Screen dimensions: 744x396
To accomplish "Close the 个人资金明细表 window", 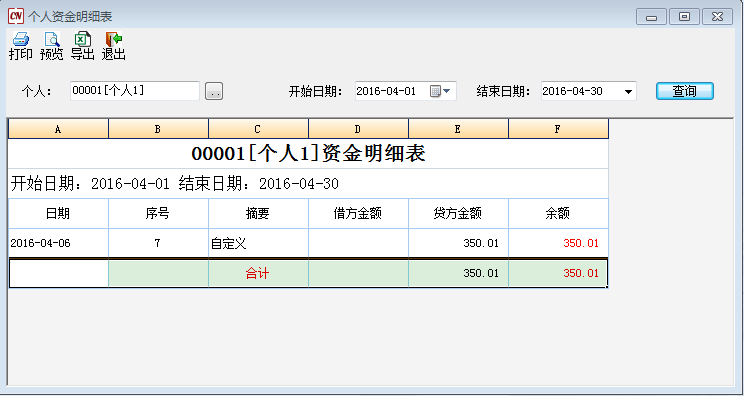I will 718,17.
